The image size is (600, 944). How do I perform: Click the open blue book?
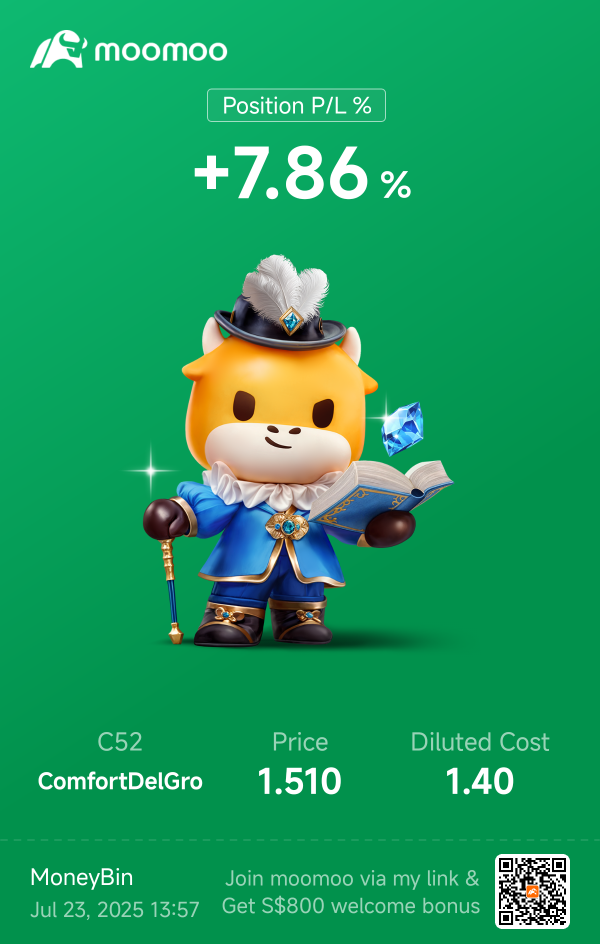[381, 492]
